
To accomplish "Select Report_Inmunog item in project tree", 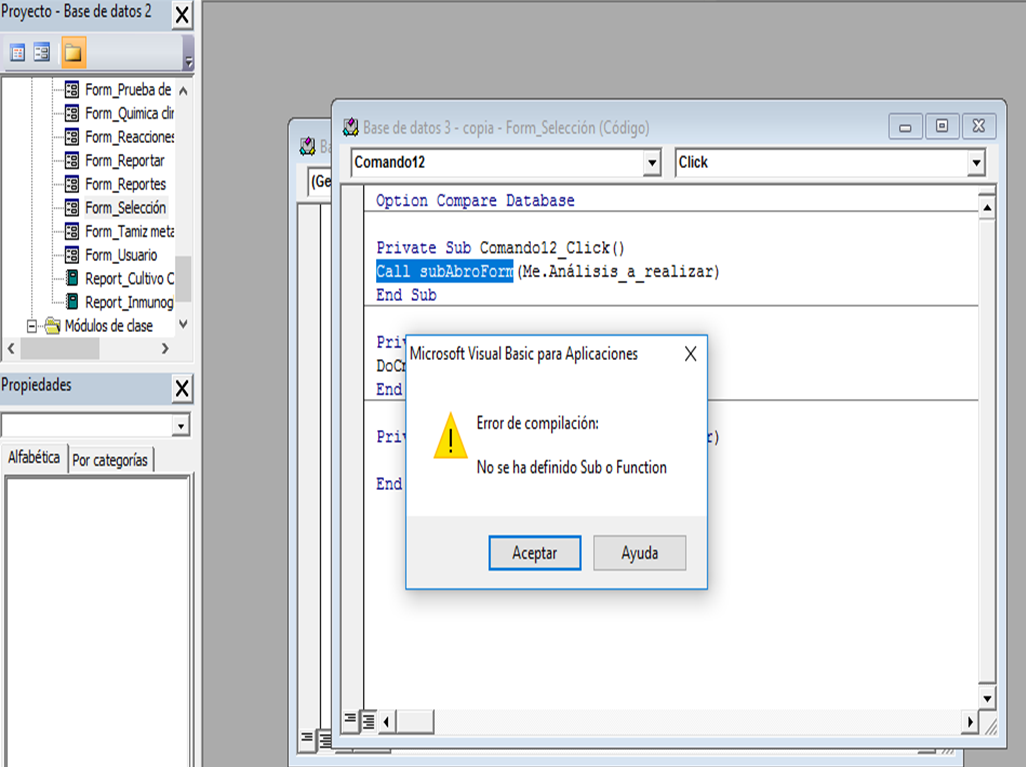I will tap(130, 302).
